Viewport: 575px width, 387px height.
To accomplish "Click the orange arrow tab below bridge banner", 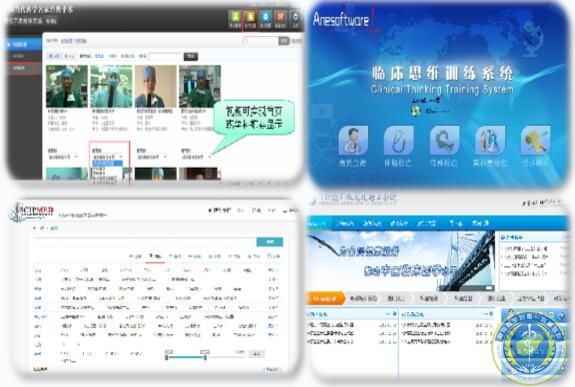I will pyautogui.click(x=326, y=299).
